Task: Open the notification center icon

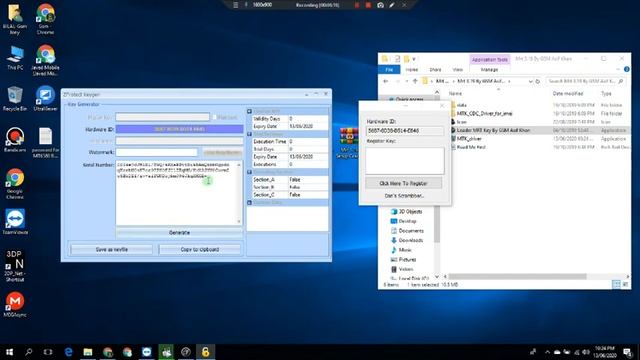Action: tap(627, 352)
